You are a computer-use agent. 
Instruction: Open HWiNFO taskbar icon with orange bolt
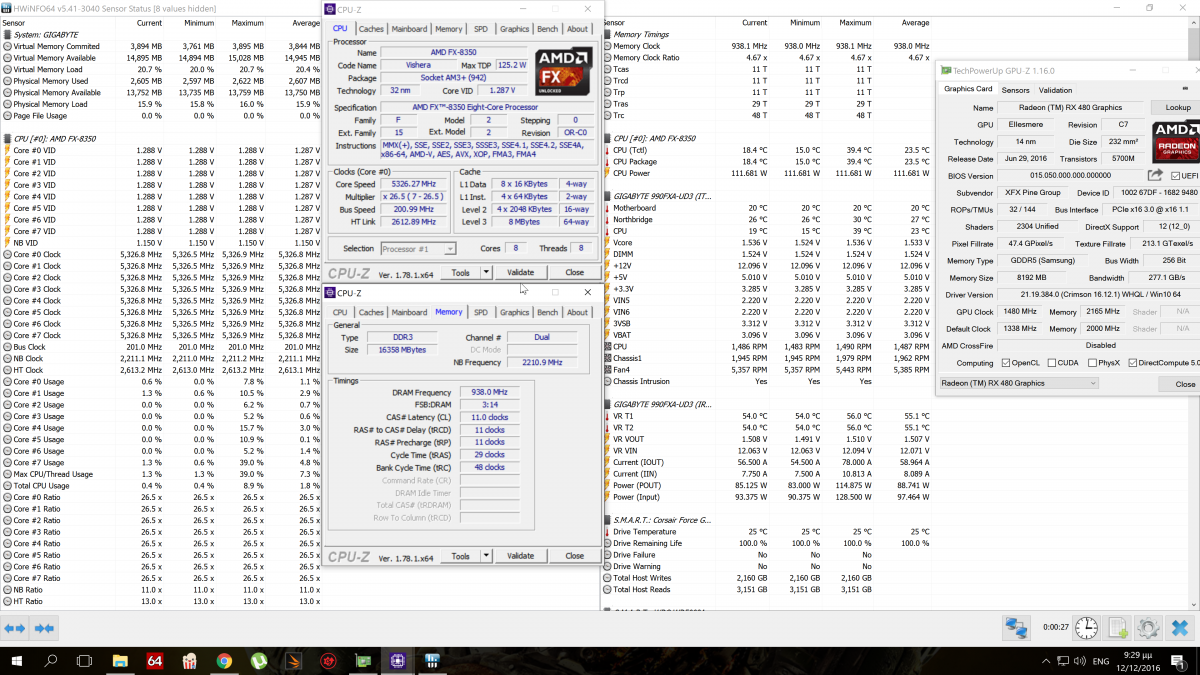click(293, 661)
